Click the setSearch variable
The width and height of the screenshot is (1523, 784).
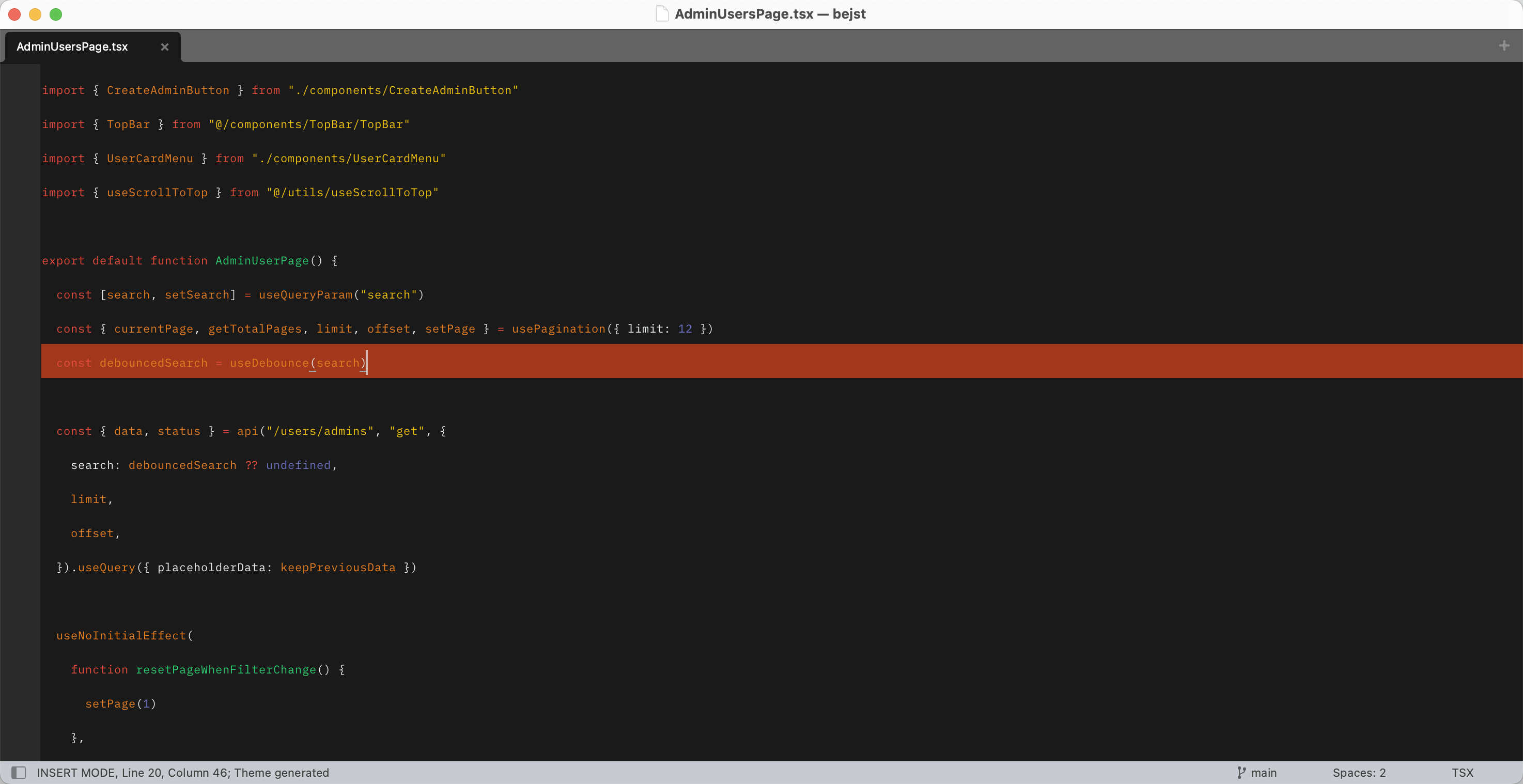pos(197,295)
